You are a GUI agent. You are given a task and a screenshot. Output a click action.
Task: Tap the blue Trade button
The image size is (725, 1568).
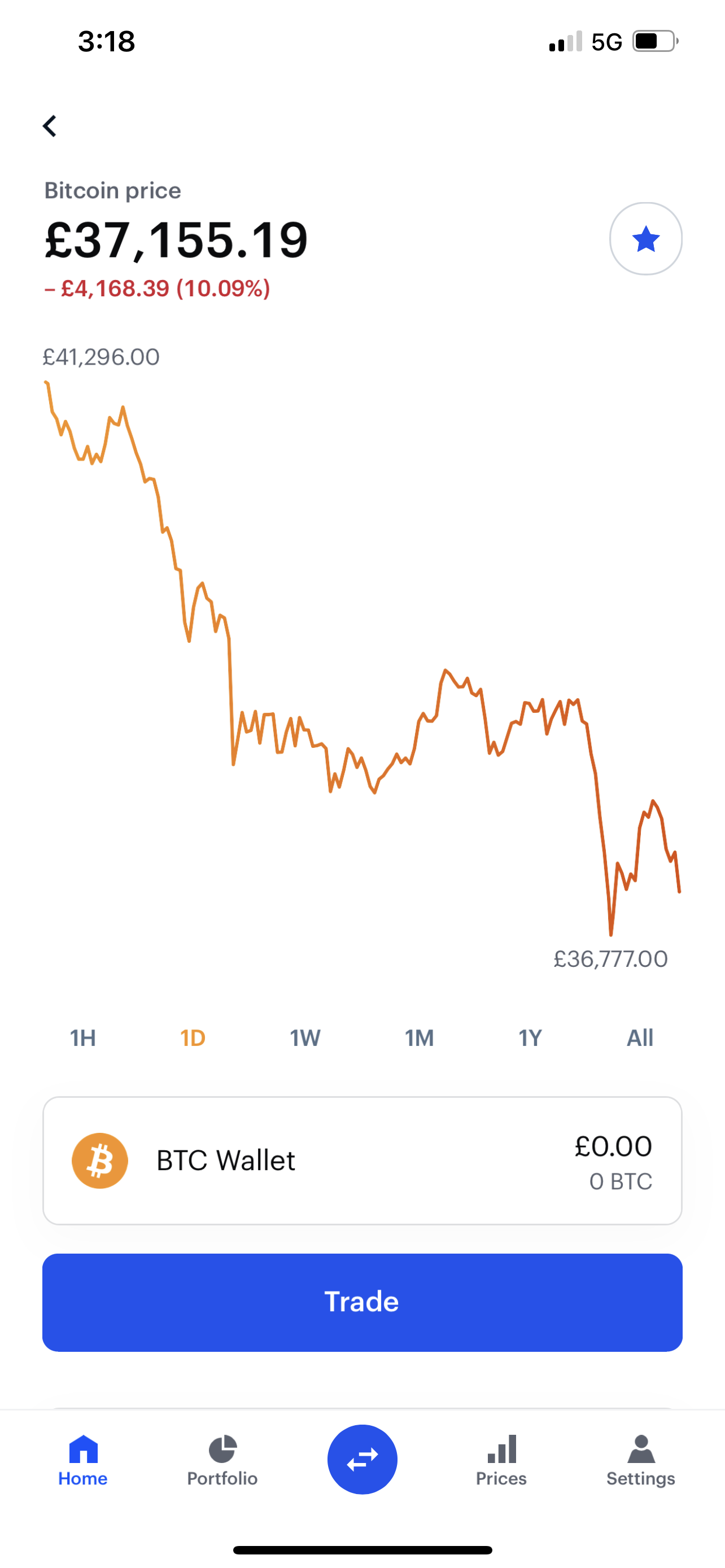pyautogui.click(x=362, y=1302)
